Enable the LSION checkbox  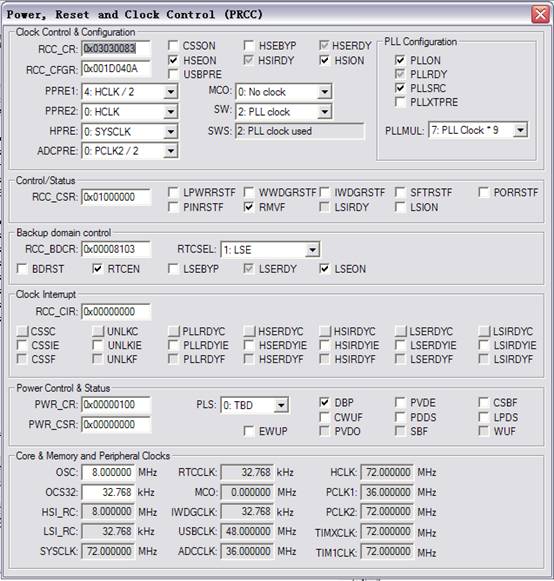point(399,207)
